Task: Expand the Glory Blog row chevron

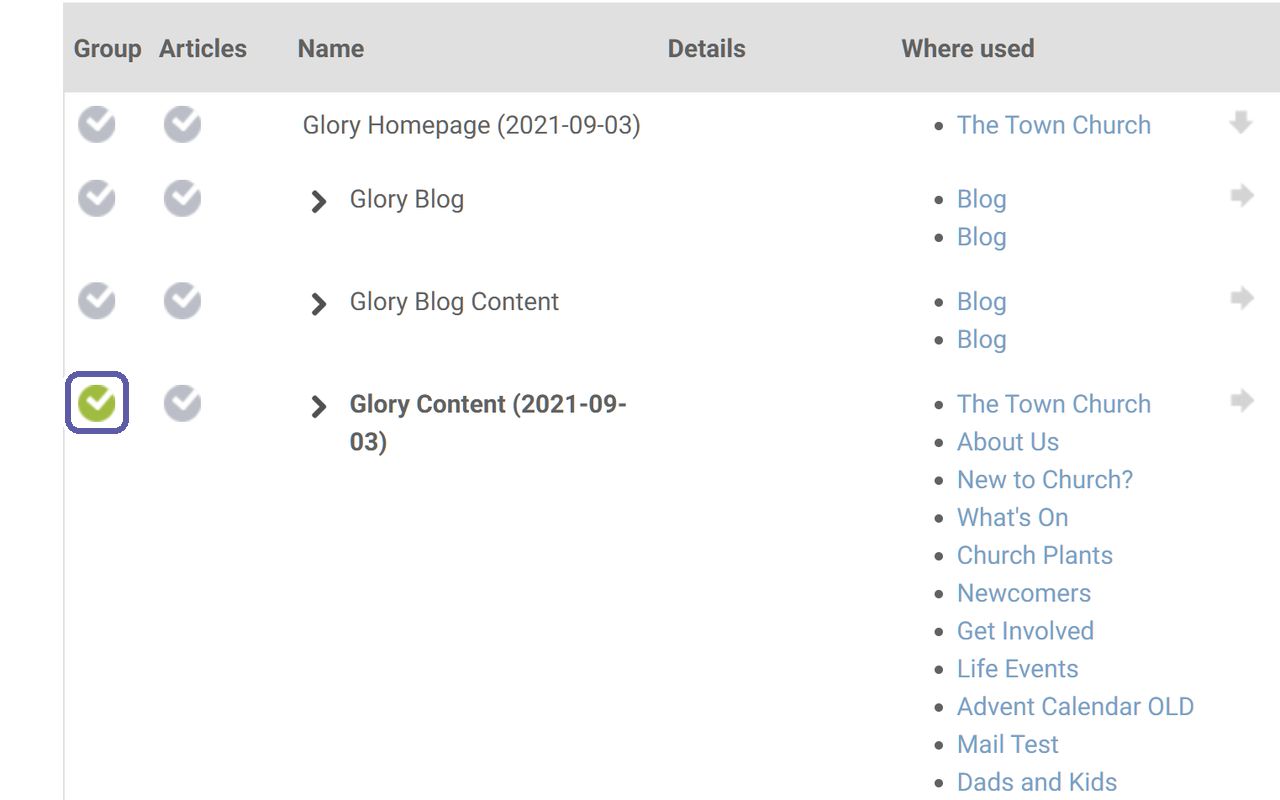Action: click(x=319, y=201)
